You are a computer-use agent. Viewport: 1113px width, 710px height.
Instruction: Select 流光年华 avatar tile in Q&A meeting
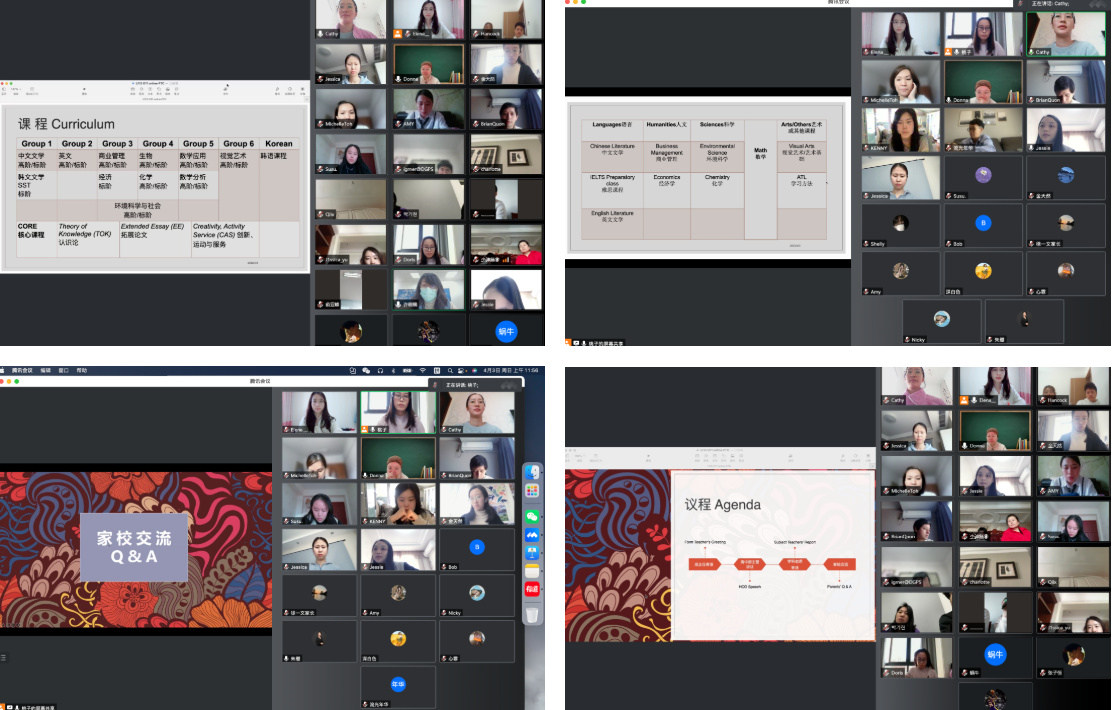398,687
